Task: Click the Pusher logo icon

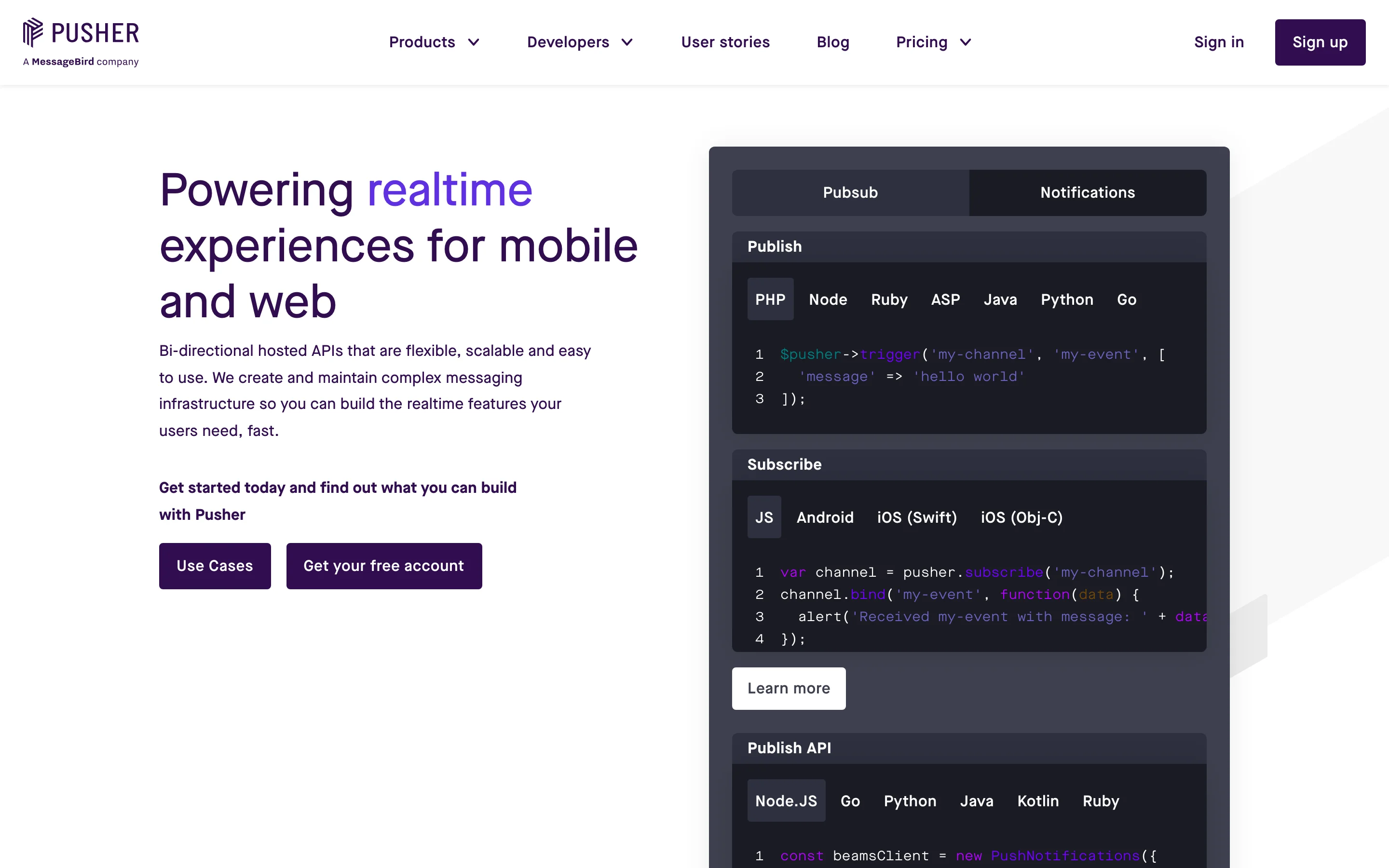Action: pyautogui.click(x=33, y=32)
